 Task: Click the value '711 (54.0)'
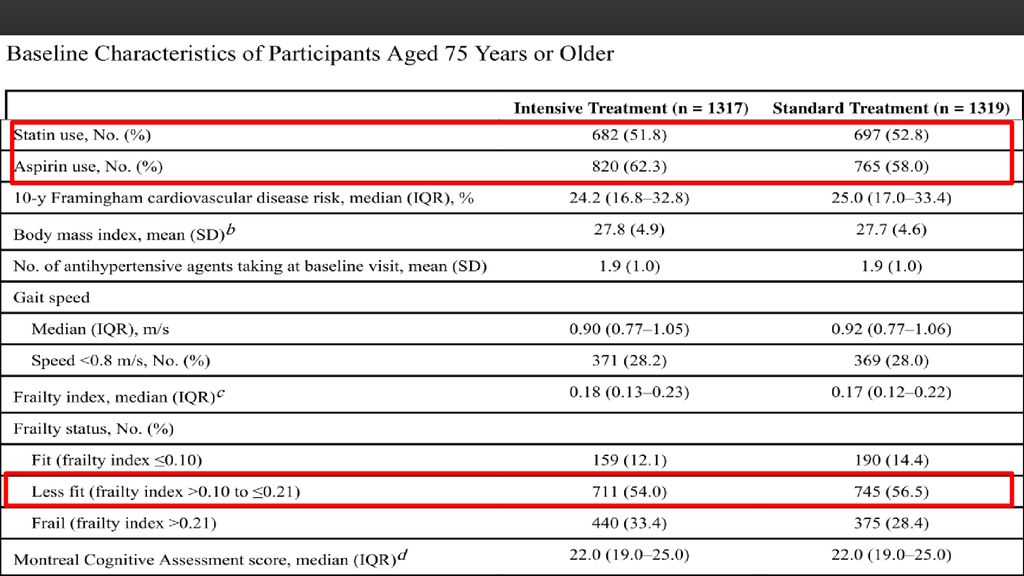[630, 492]
